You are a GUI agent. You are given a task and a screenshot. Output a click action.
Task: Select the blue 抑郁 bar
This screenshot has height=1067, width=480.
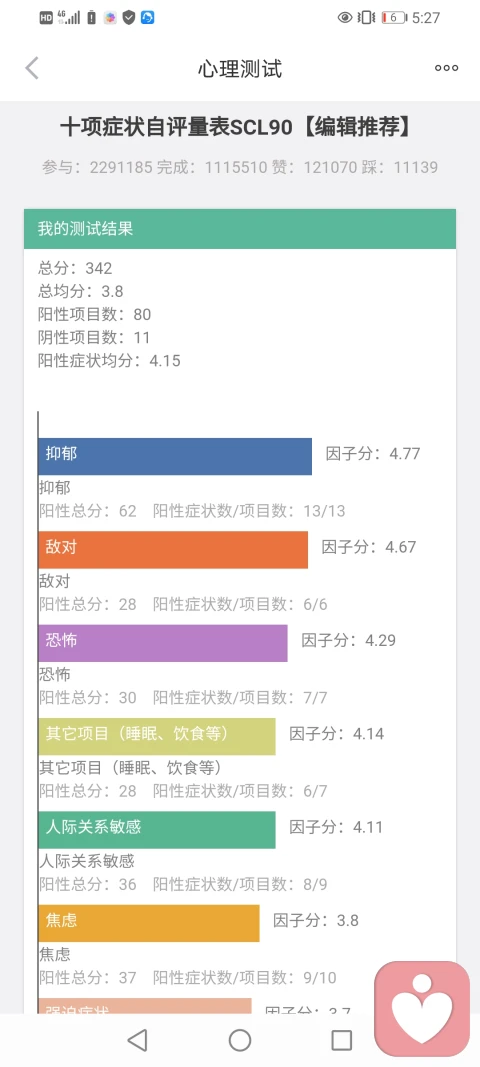pos(175,456)
